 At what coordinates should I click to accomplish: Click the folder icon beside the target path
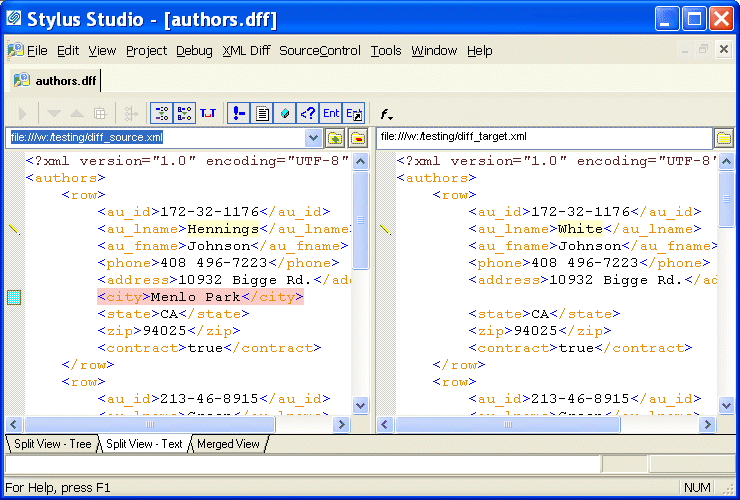(x=724, y=138)
